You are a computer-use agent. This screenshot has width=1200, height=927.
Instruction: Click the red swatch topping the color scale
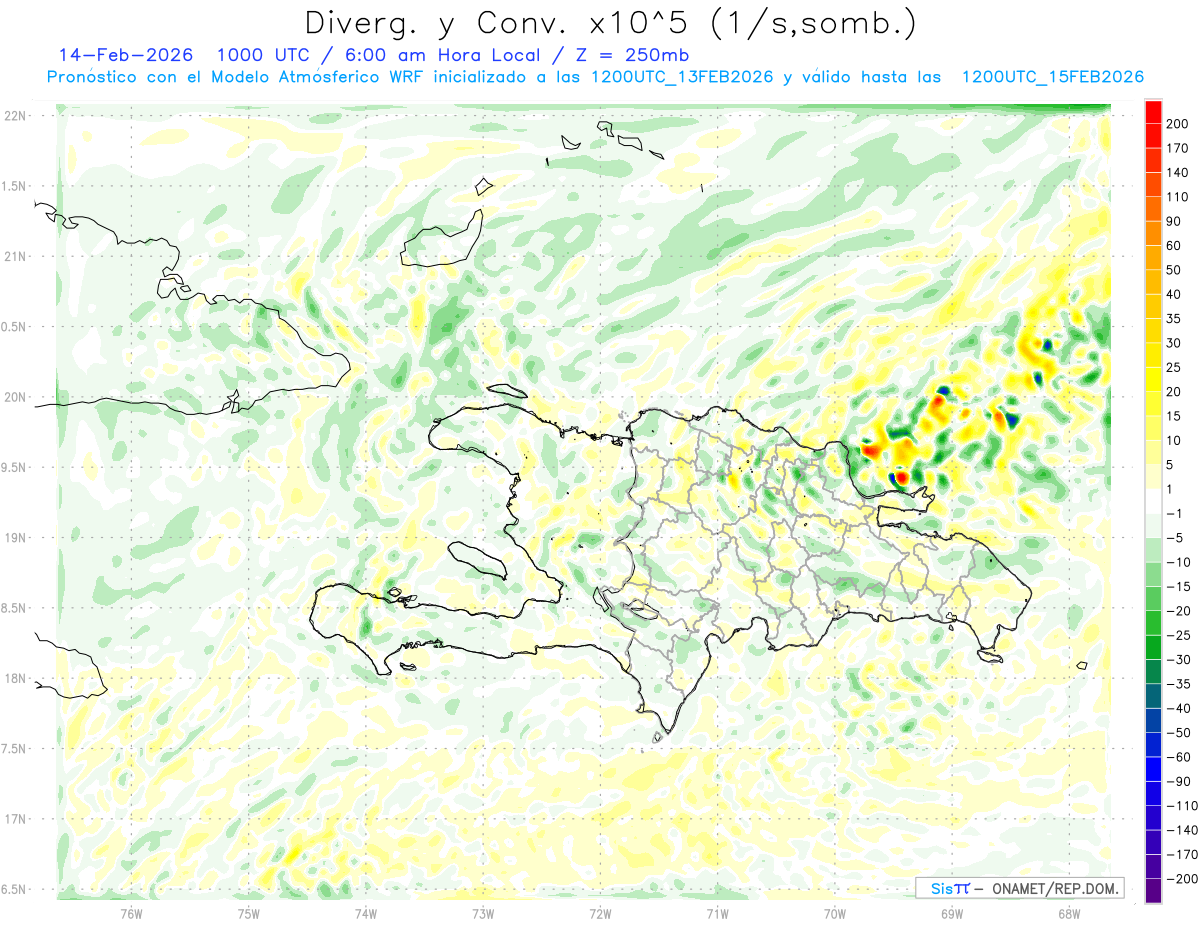coord(1153,112)
